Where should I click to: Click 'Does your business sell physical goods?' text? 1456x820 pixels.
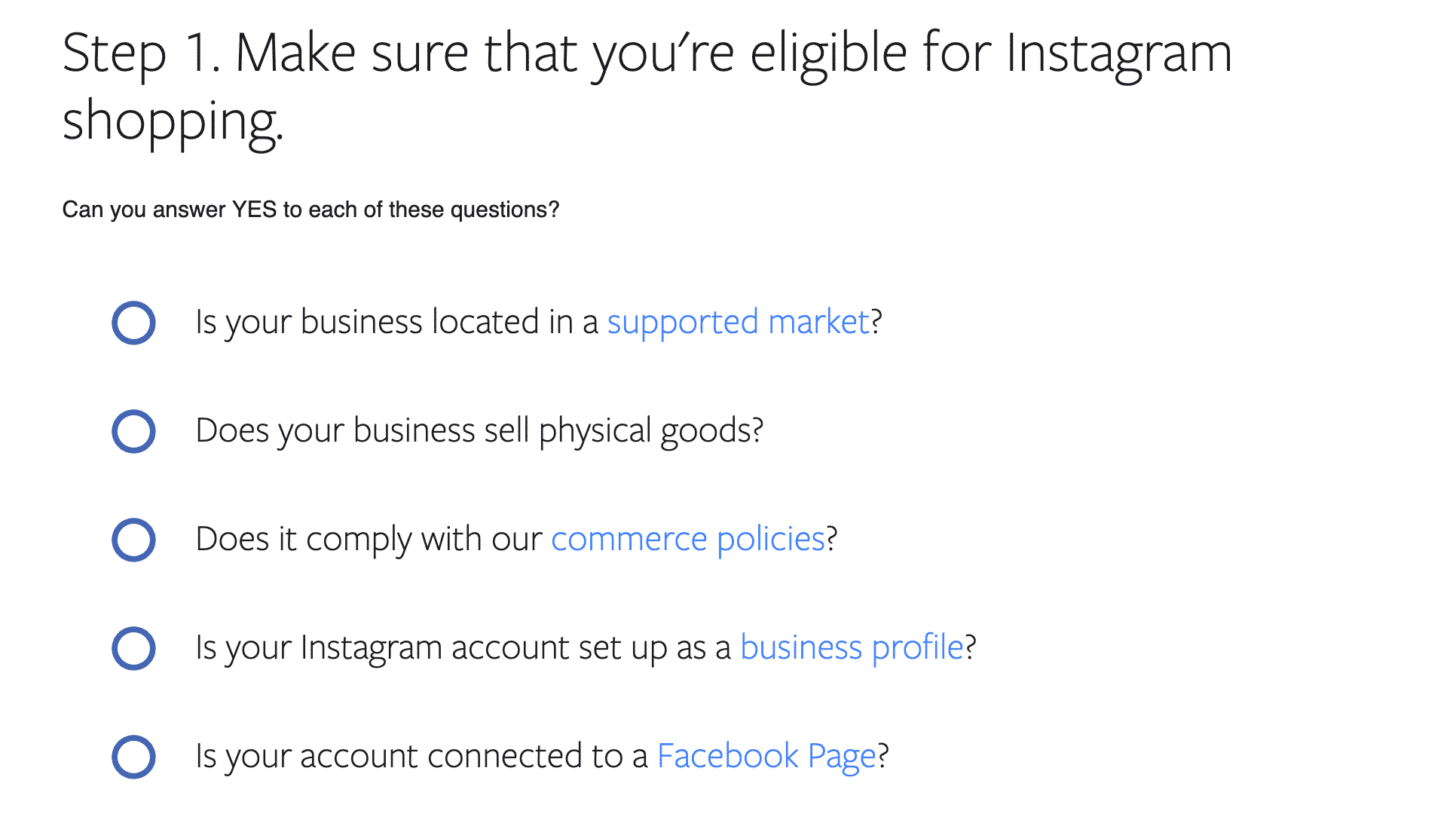479,431
